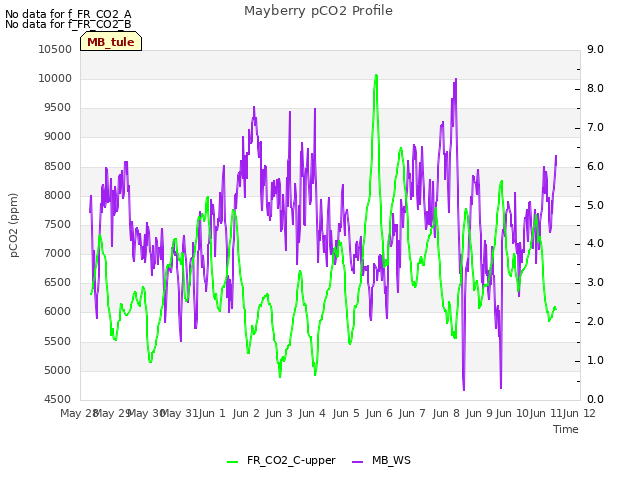Click the Jun 2 date tick label
Viewport: 640px width, 480px height.
[246, 413]
